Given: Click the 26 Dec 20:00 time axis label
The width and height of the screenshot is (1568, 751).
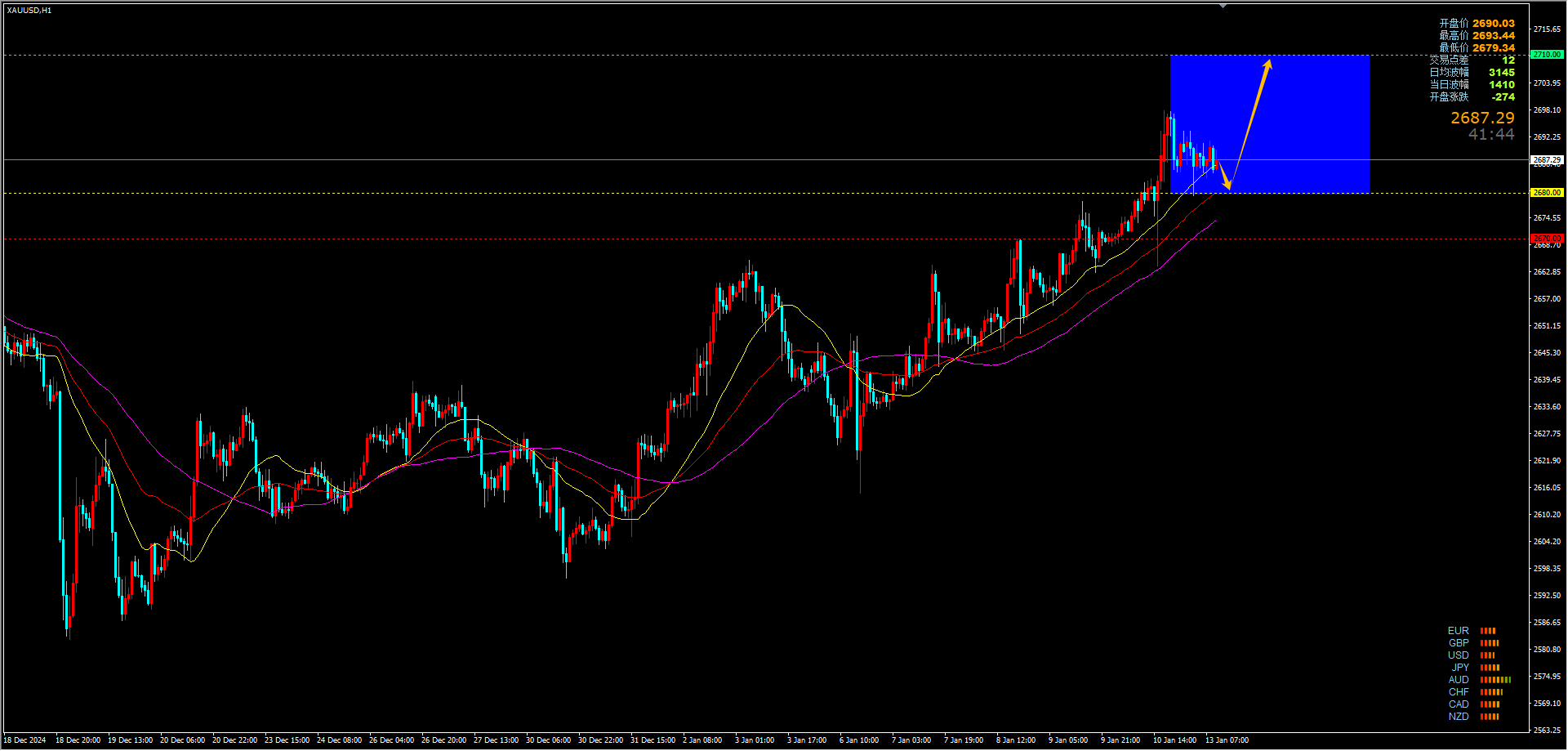Looking at the screenshot, I should pos(443,740).
